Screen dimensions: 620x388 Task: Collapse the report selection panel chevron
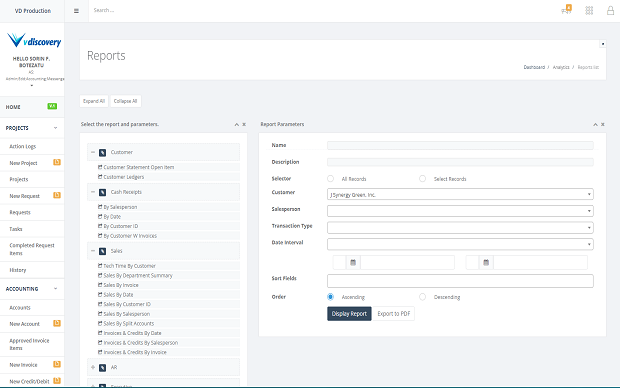pos(236,125)
